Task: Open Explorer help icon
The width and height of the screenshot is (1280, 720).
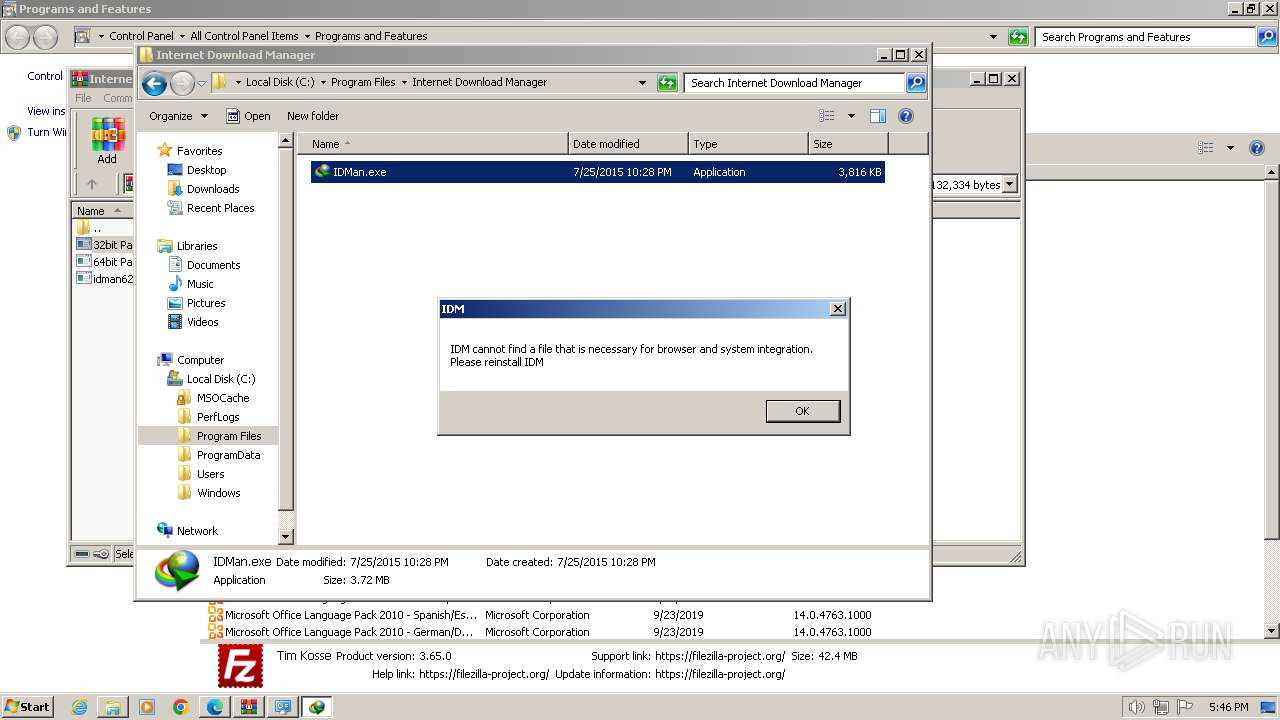Action: [906, 116]
